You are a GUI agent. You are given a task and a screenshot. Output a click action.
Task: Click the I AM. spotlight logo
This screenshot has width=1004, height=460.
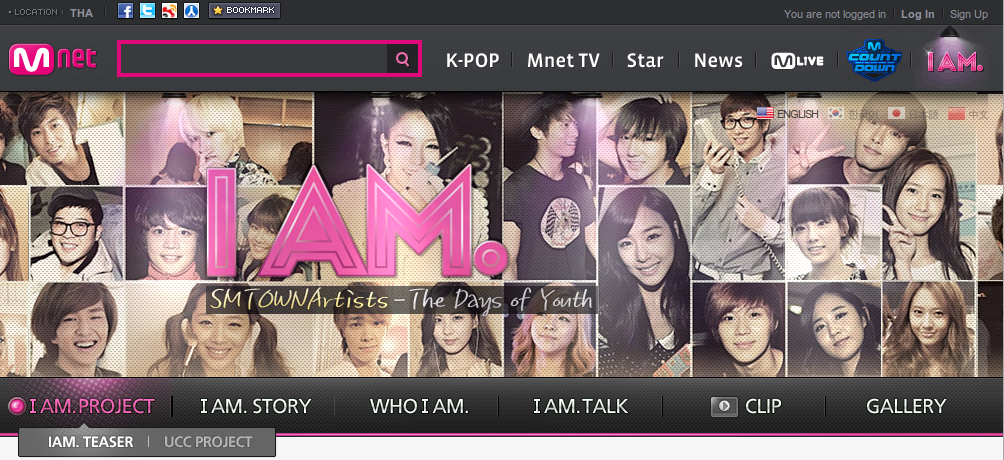[x=955, y=61]
